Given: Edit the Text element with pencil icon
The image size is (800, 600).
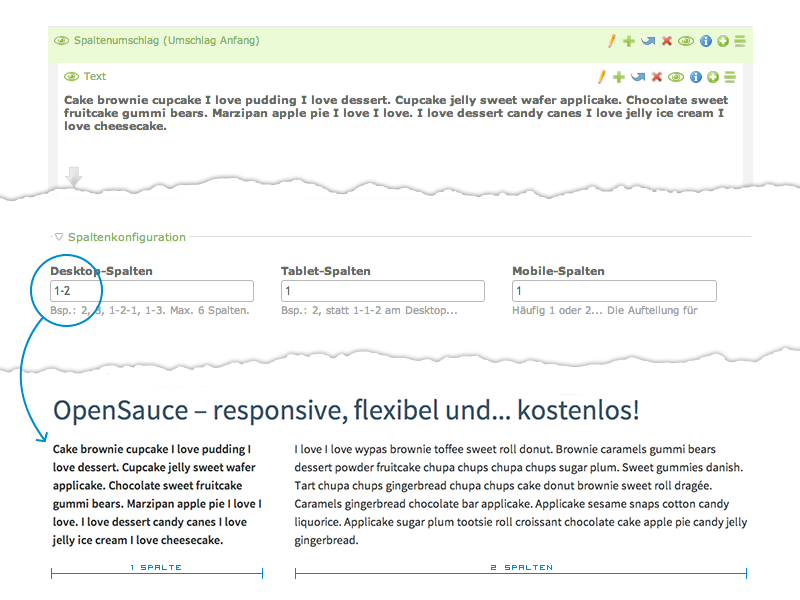Looking at the screenshot, I should coord(601,77).
